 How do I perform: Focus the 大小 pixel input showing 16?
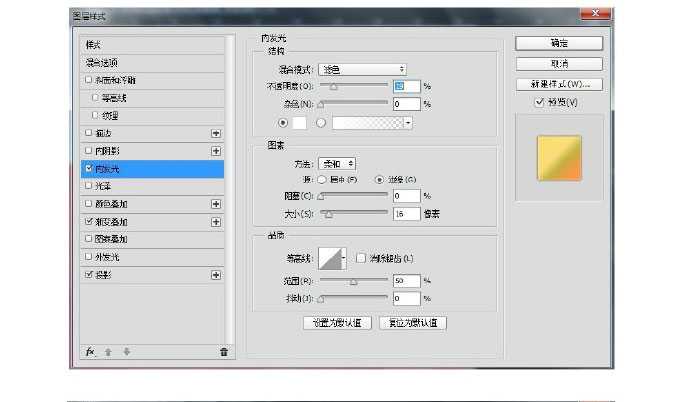click(407, 214)
